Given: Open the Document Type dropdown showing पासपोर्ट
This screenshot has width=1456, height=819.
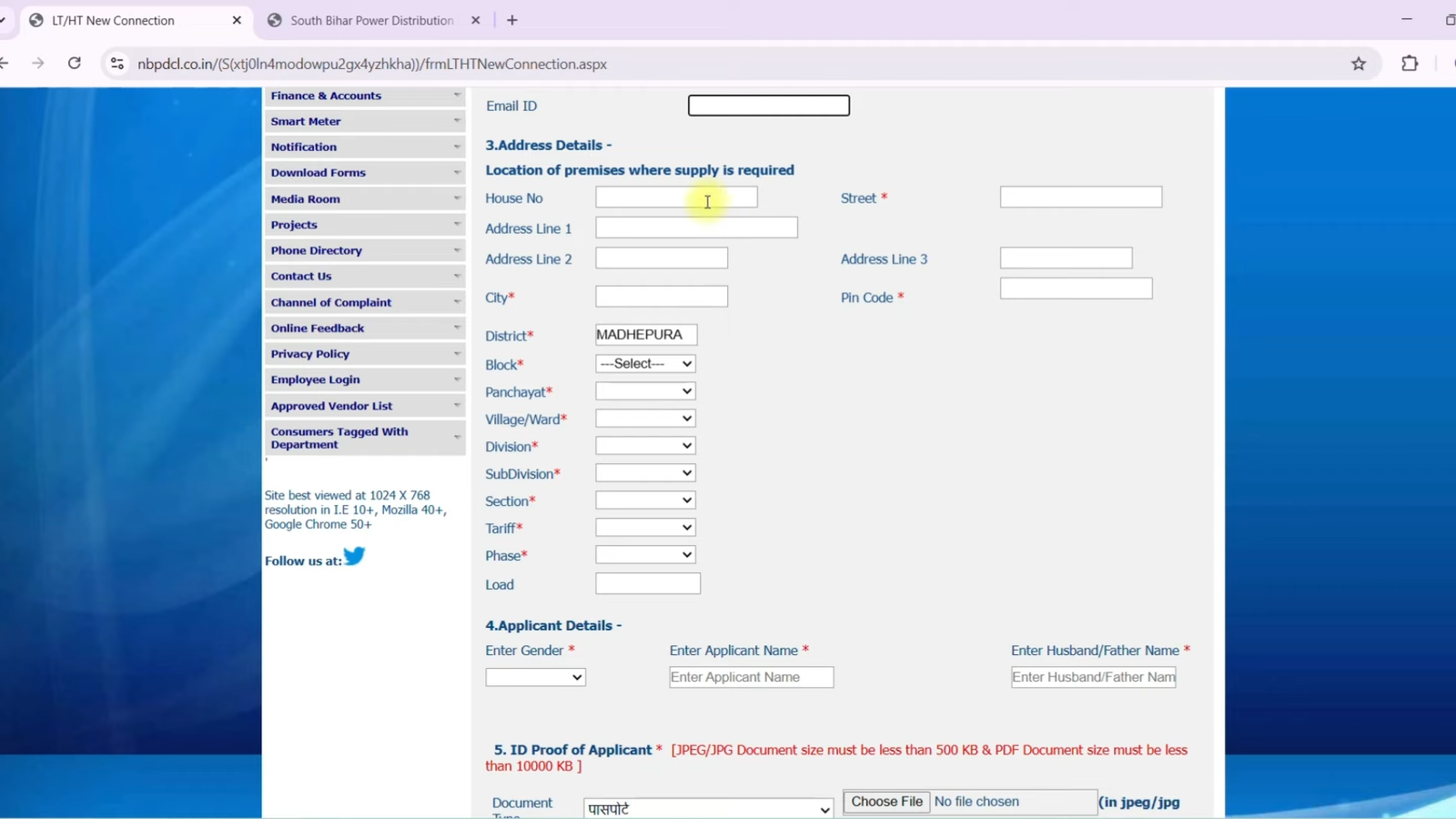Looking at the screenshot, I should tap(706, 808).
